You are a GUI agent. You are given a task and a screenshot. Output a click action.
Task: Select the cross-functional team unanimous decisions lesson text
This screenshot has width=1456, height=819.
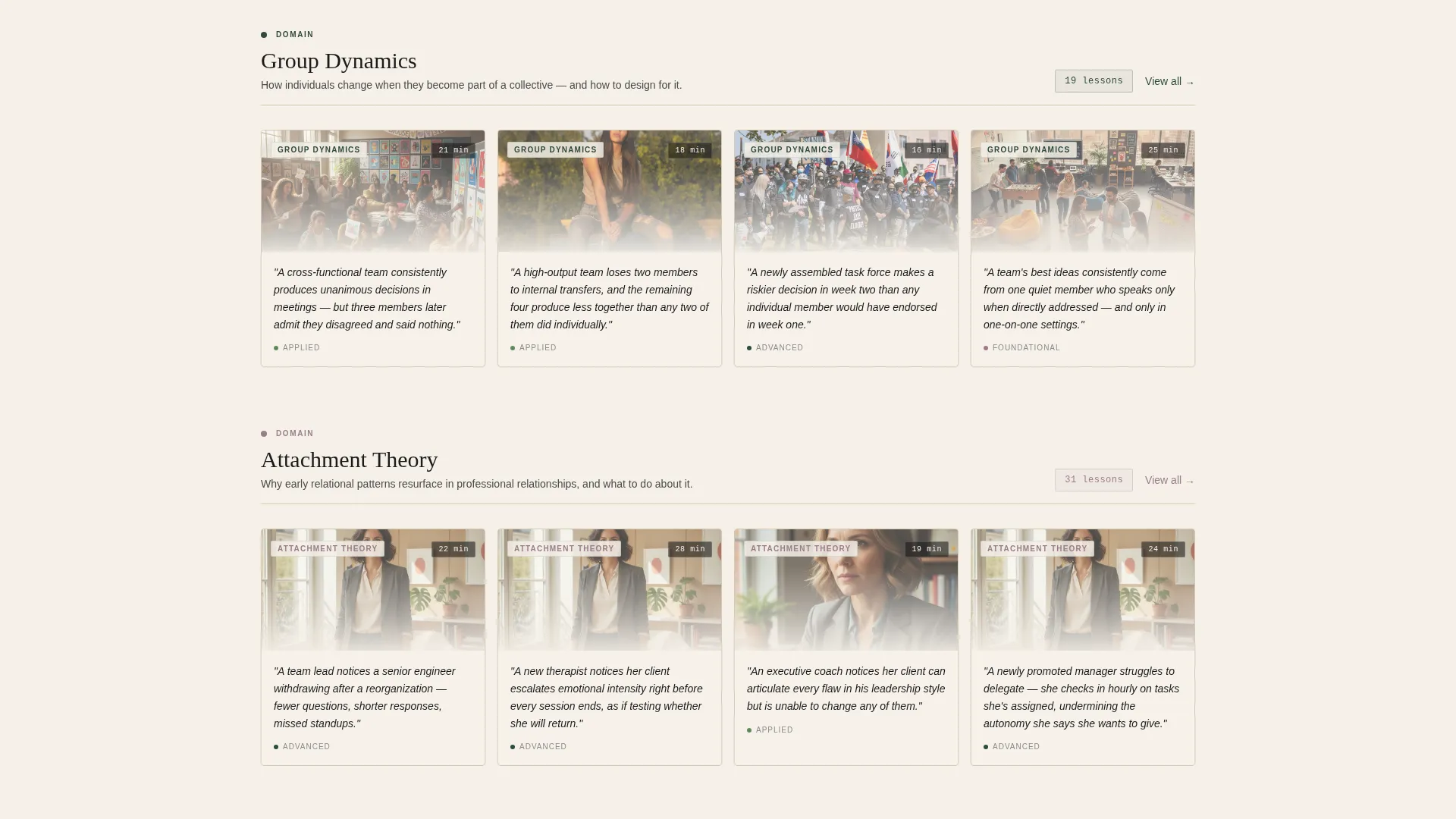(367, 299)
